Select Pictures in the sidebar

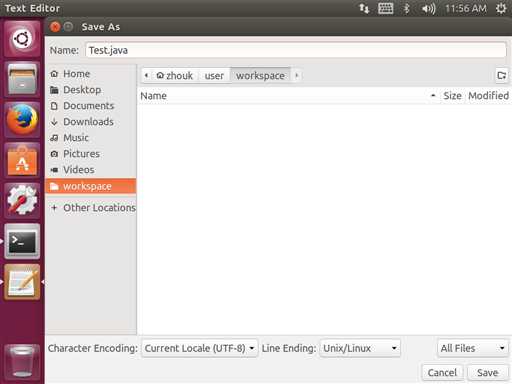pos(91,154)
